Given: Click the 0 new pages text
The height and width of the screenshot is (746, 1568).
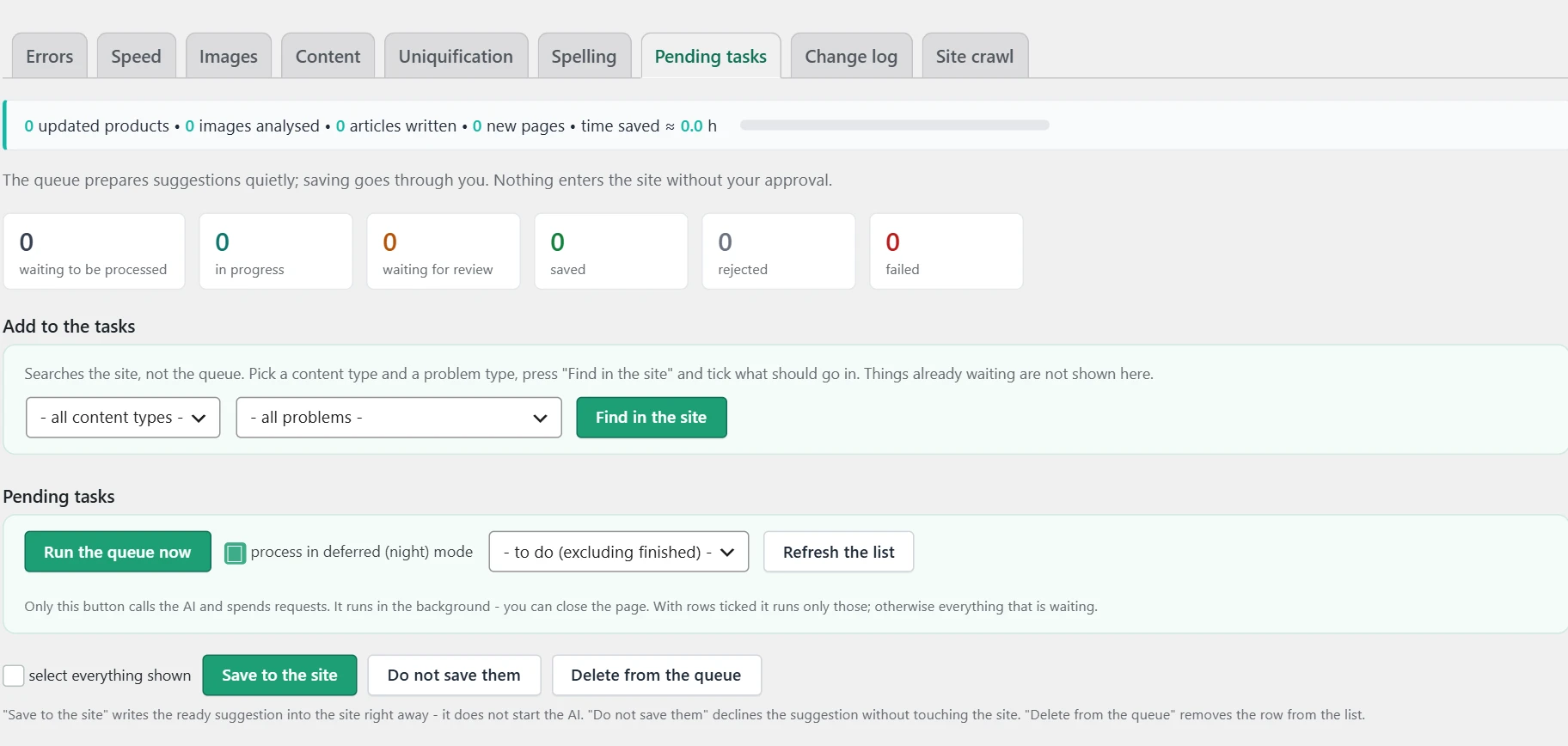Looking at the screenshot, I should (x=518, y=126).
